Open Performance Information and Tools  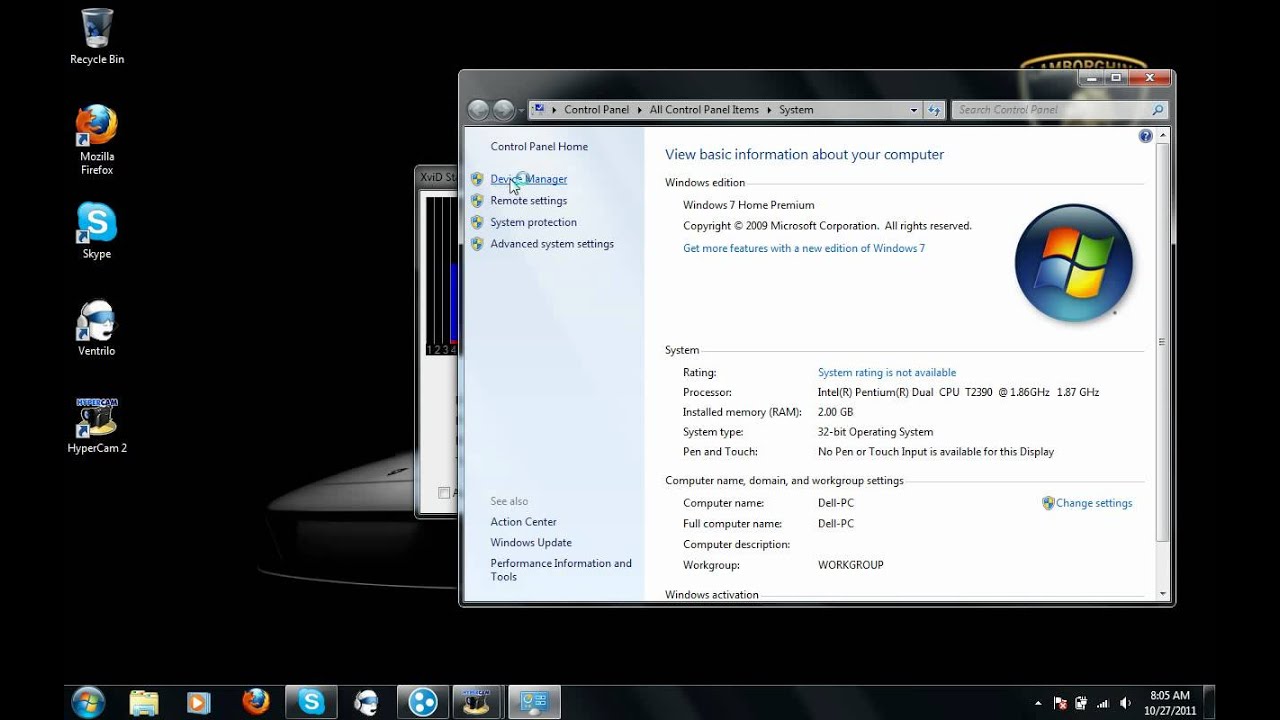561,570
